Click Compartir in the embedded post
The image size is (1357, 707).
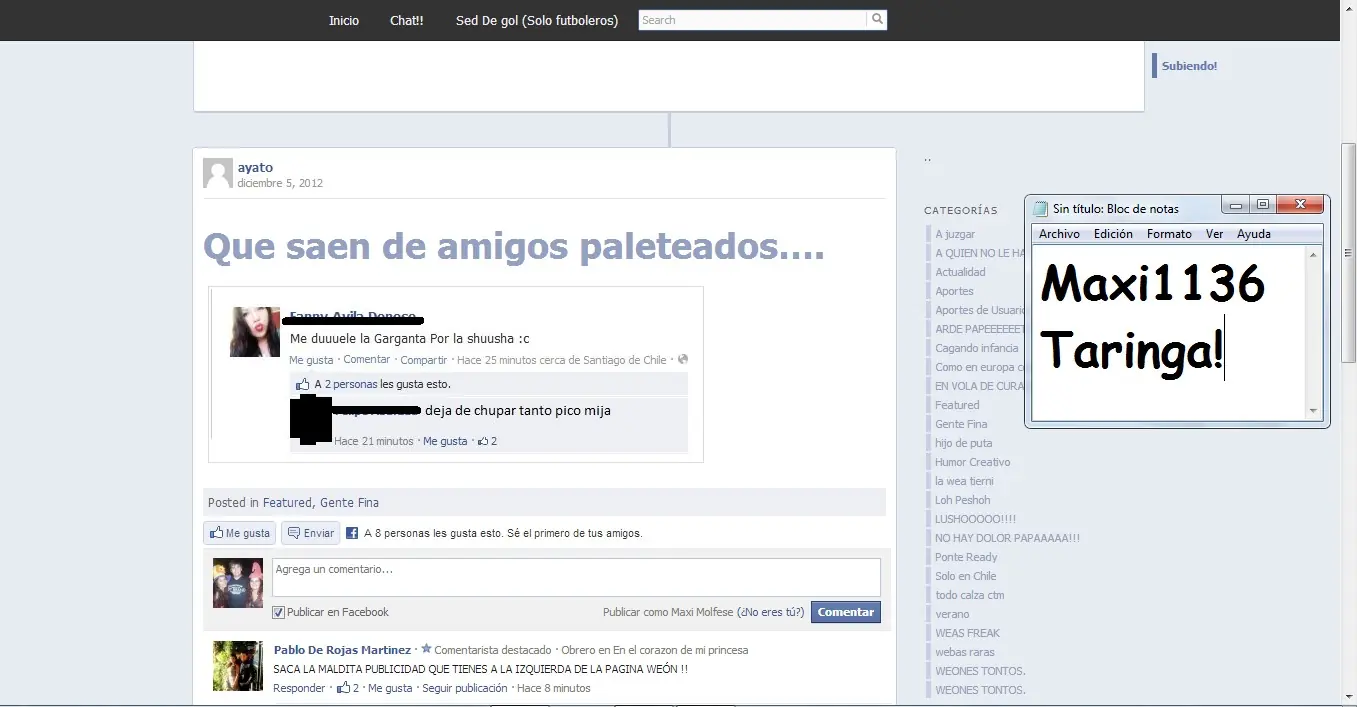pyautogui.click(x=424, y=360)
